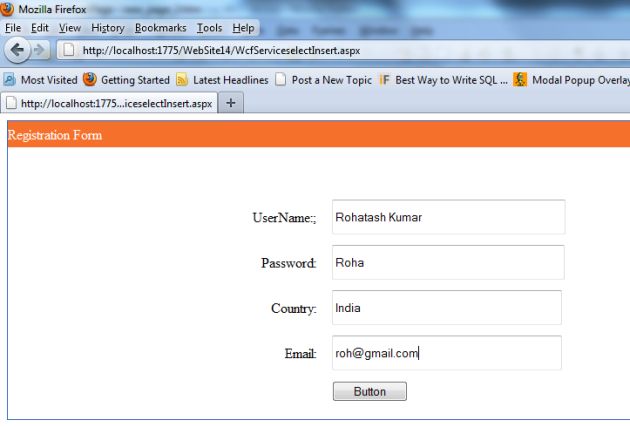Click the Firefox logo in the title bar
This screenshot has height=427, width=630.
click(x=7, y=8)
